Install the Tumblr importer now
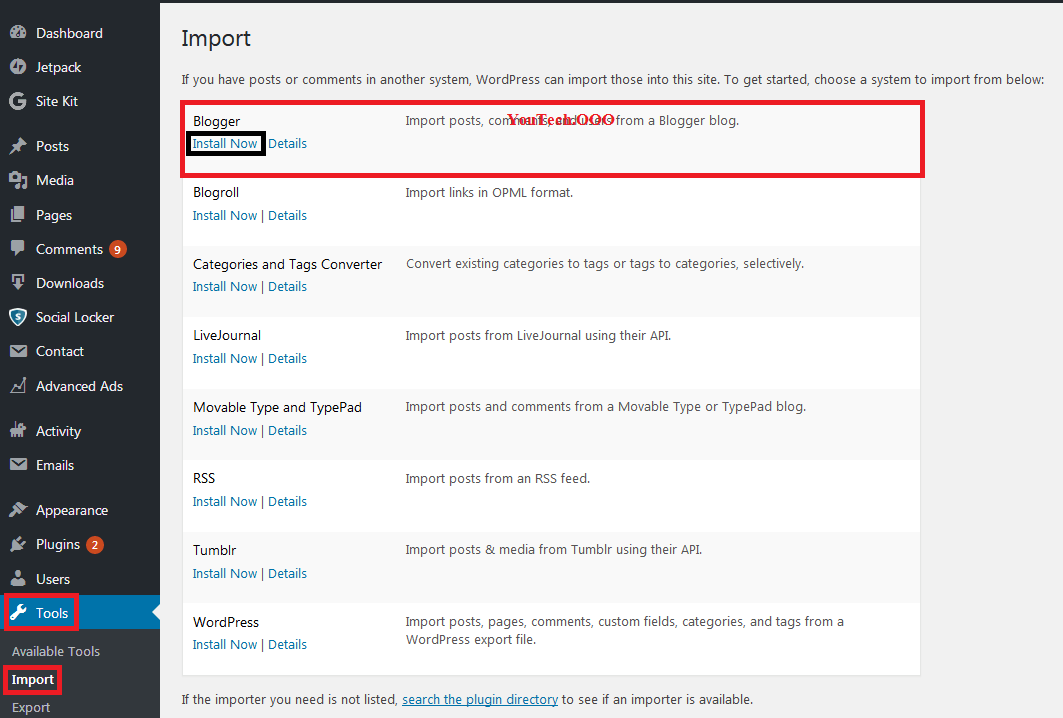Screen dimensions: 1063x718 225,574
